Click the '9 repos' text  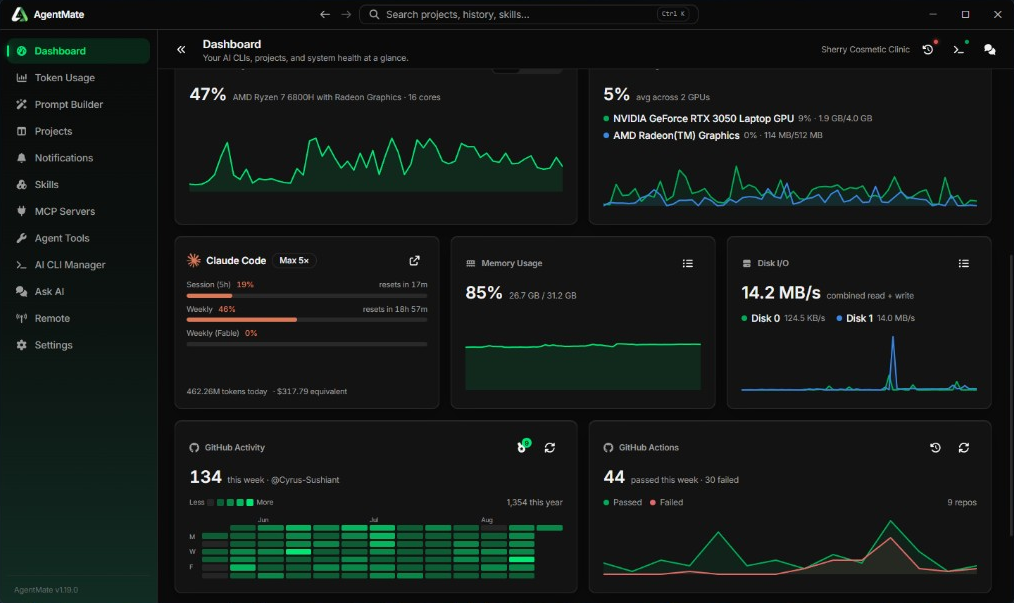click(x=962, y=502)
